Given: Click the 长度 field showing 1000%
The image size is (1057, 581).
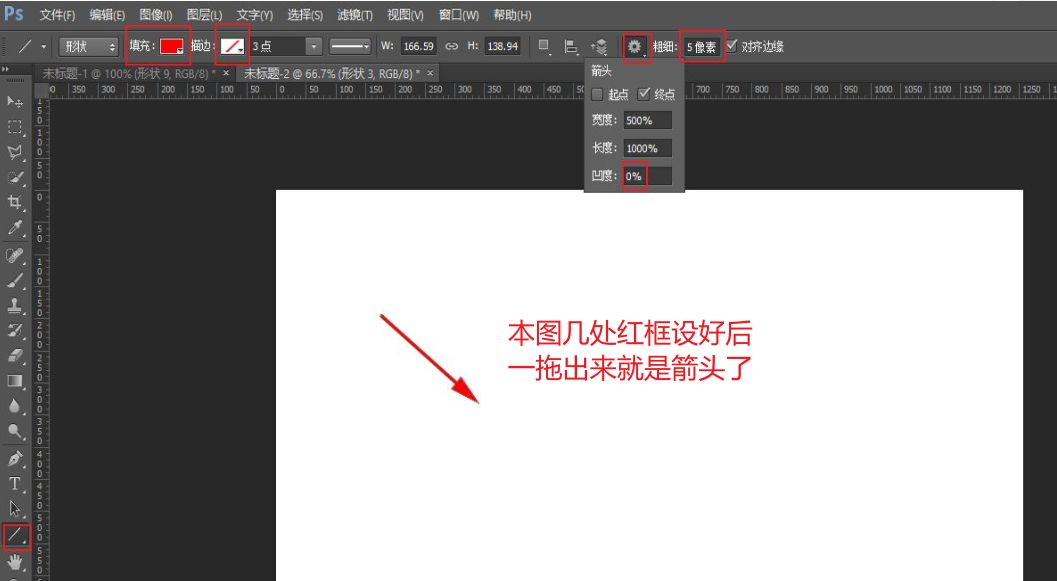Looking at the screenshot, I should coord(647,148).
